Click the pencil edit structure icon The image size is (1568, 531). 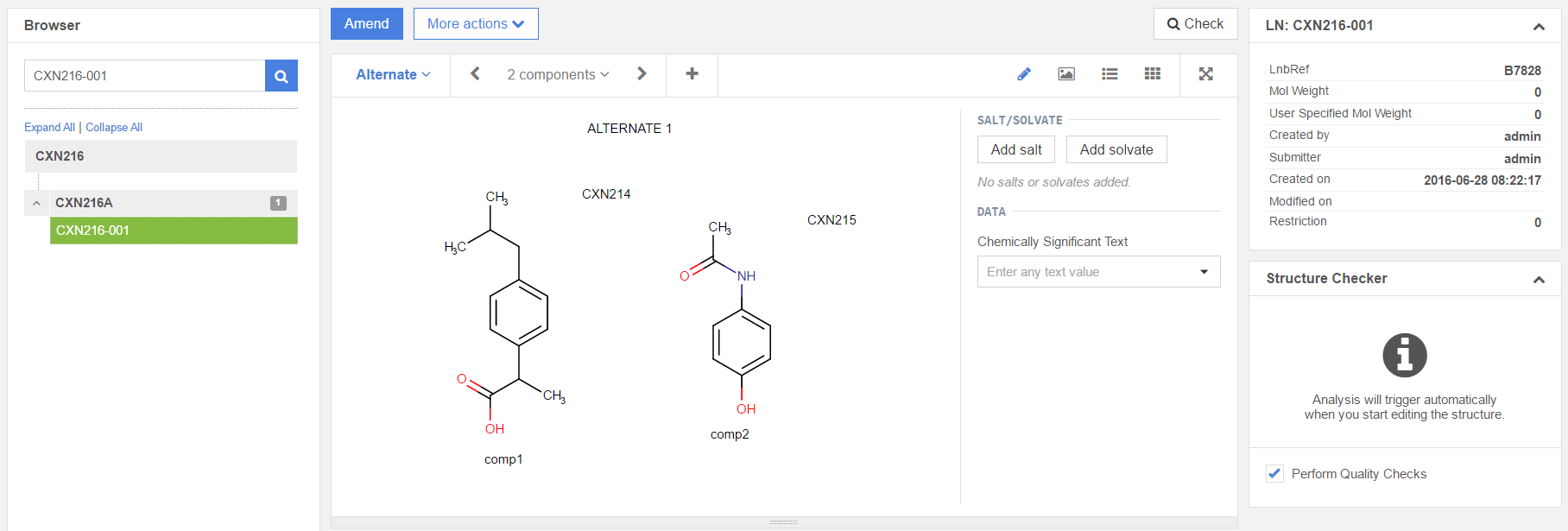[x=1024, y=74]
